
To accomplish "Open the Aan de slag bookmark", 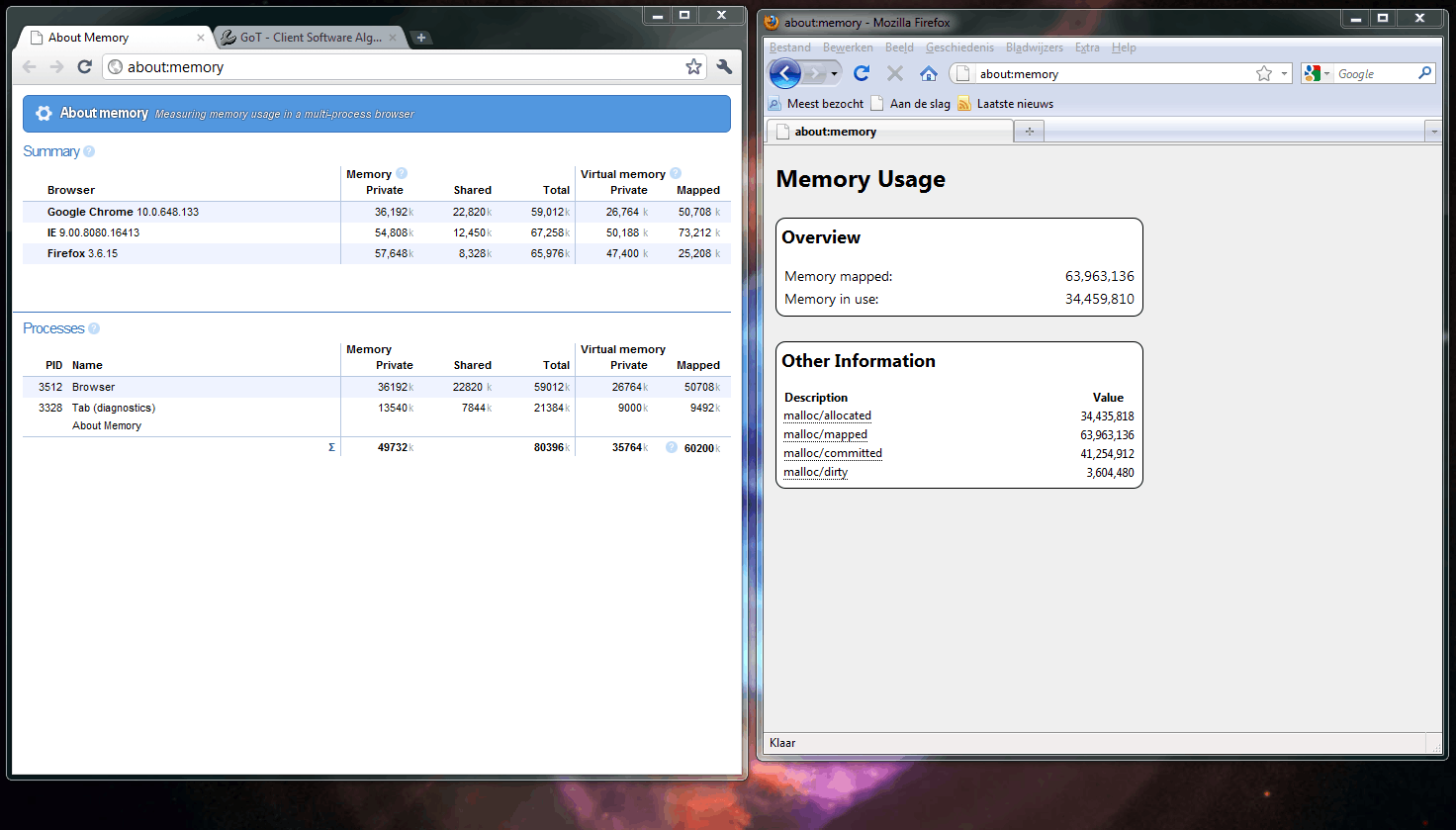I will click(911, 104).
